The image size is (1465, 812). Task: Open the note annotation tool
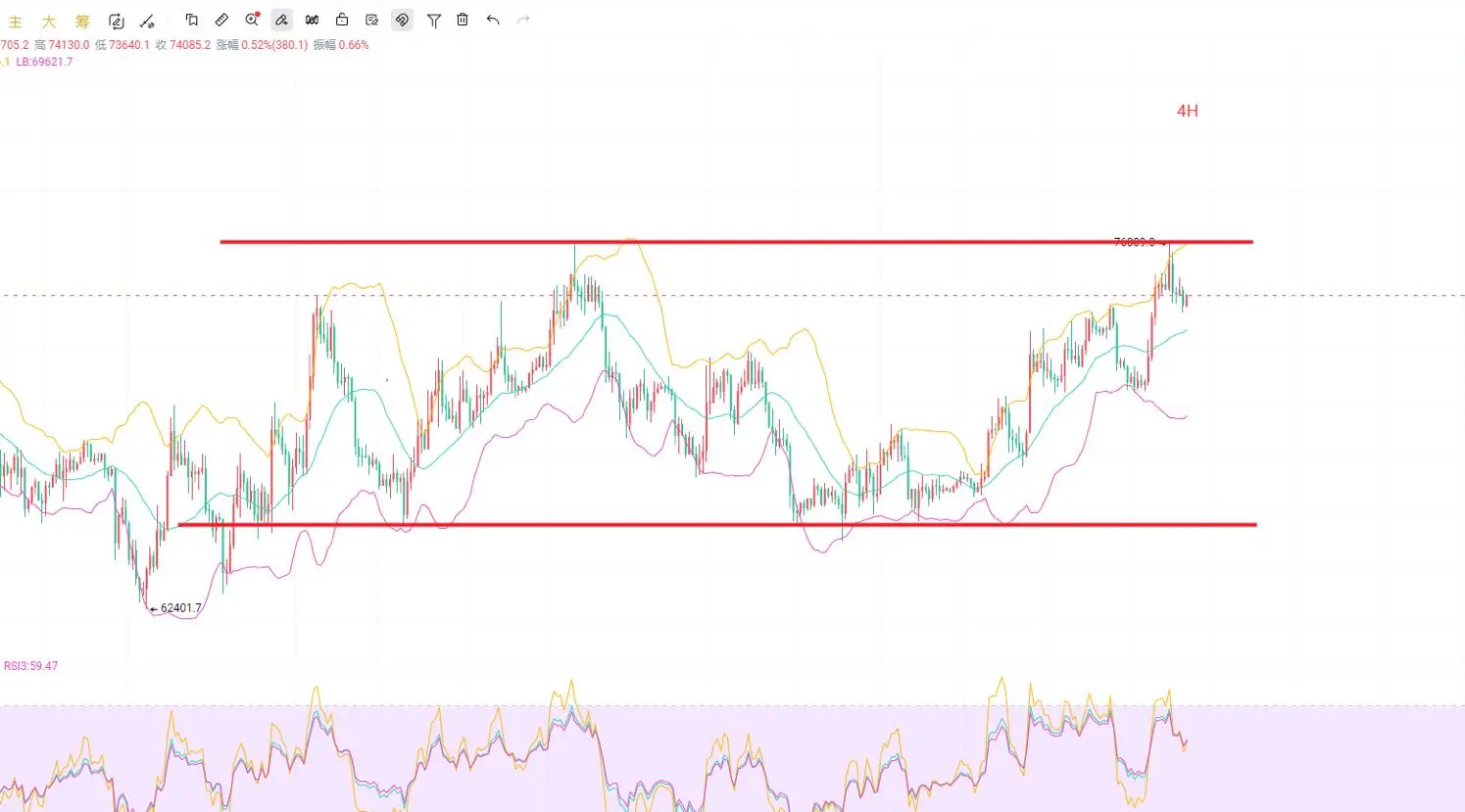point(372,20)
